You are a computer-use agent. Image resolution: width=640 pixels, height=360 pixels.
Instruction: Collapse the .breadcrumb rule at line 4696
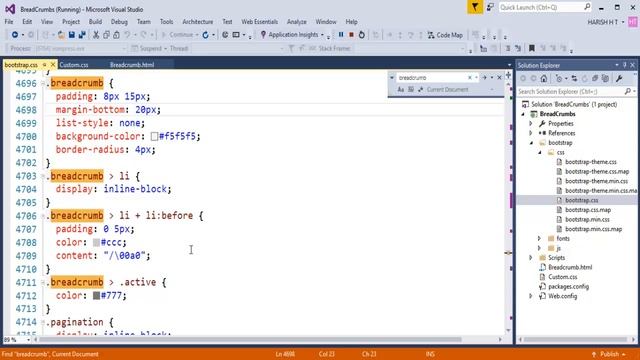(x=43, y=83)
